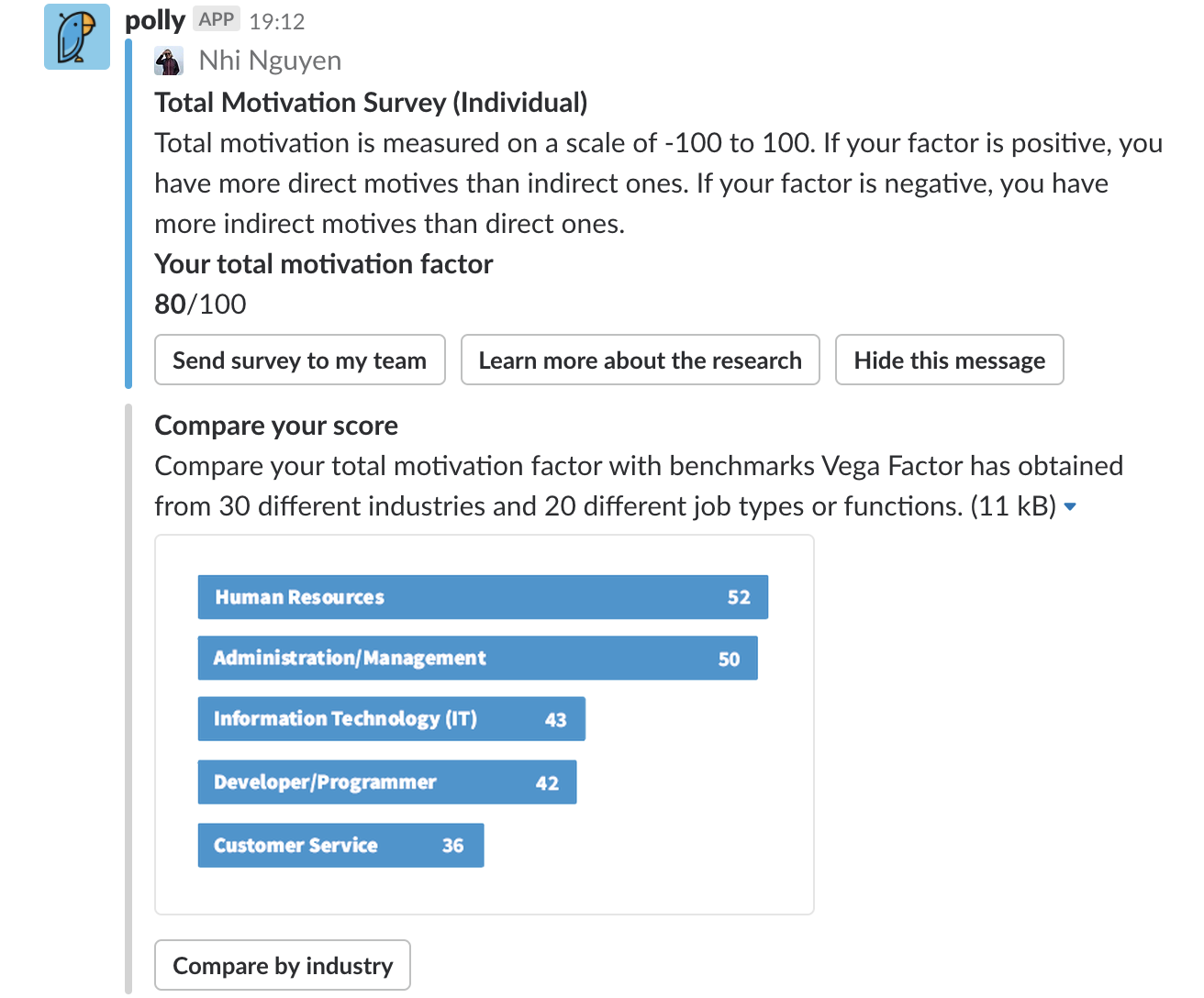Click the polly parrot app avatar
The width and height of the screenshot is (1204, 998).
click(77, 37)
